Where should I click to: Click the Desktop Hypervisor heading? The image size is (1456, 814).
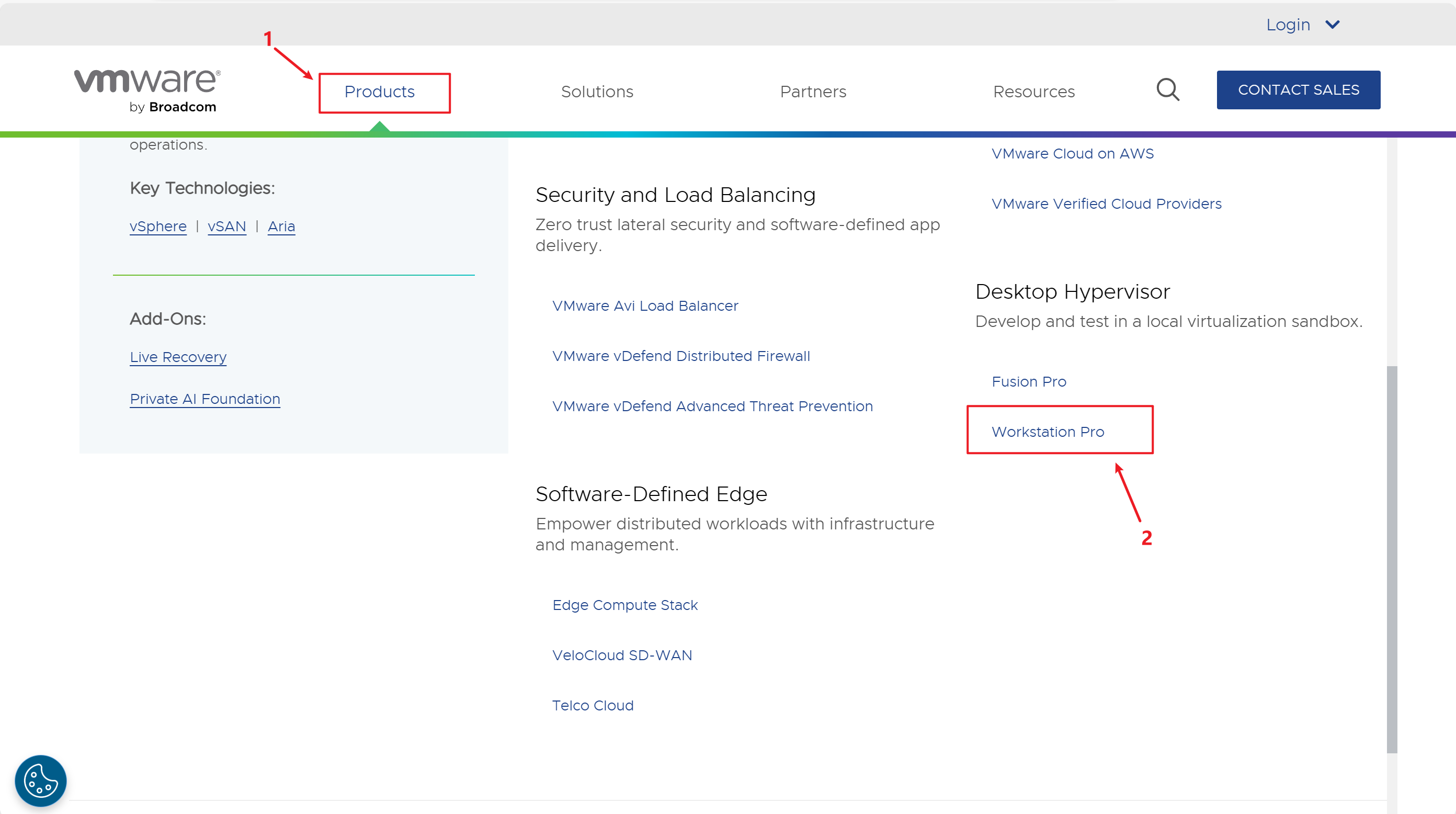coord(1072,292)
